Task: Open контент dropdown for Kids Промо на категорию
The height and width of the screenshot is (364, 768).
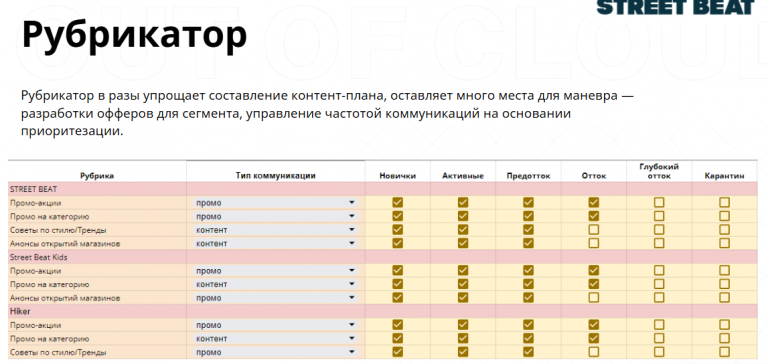Action: click(275, 284)
